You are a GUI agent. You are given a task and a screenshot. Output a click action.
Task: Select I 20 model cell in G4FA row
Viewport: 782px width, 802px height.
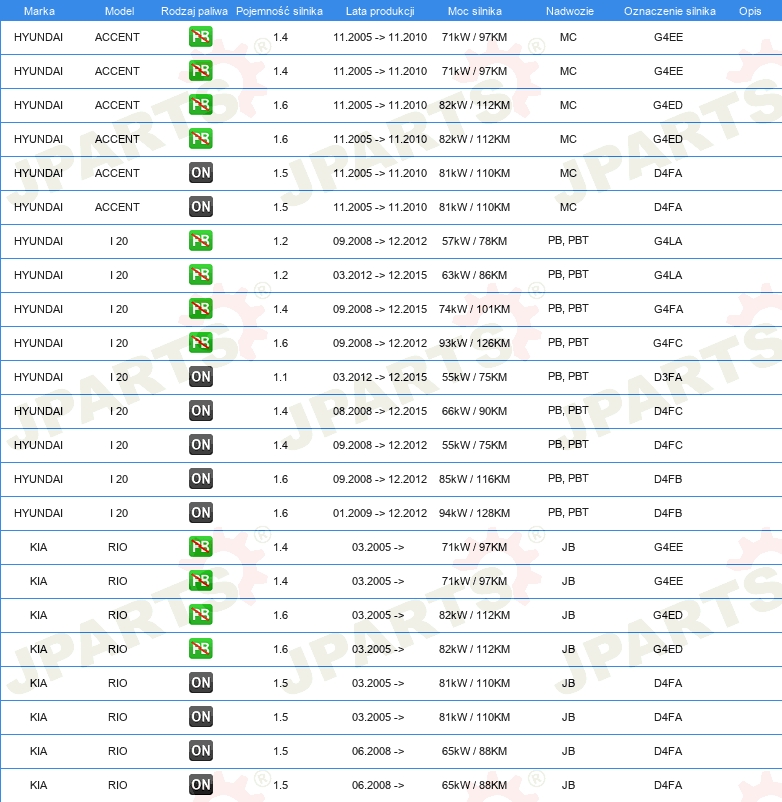119,309
